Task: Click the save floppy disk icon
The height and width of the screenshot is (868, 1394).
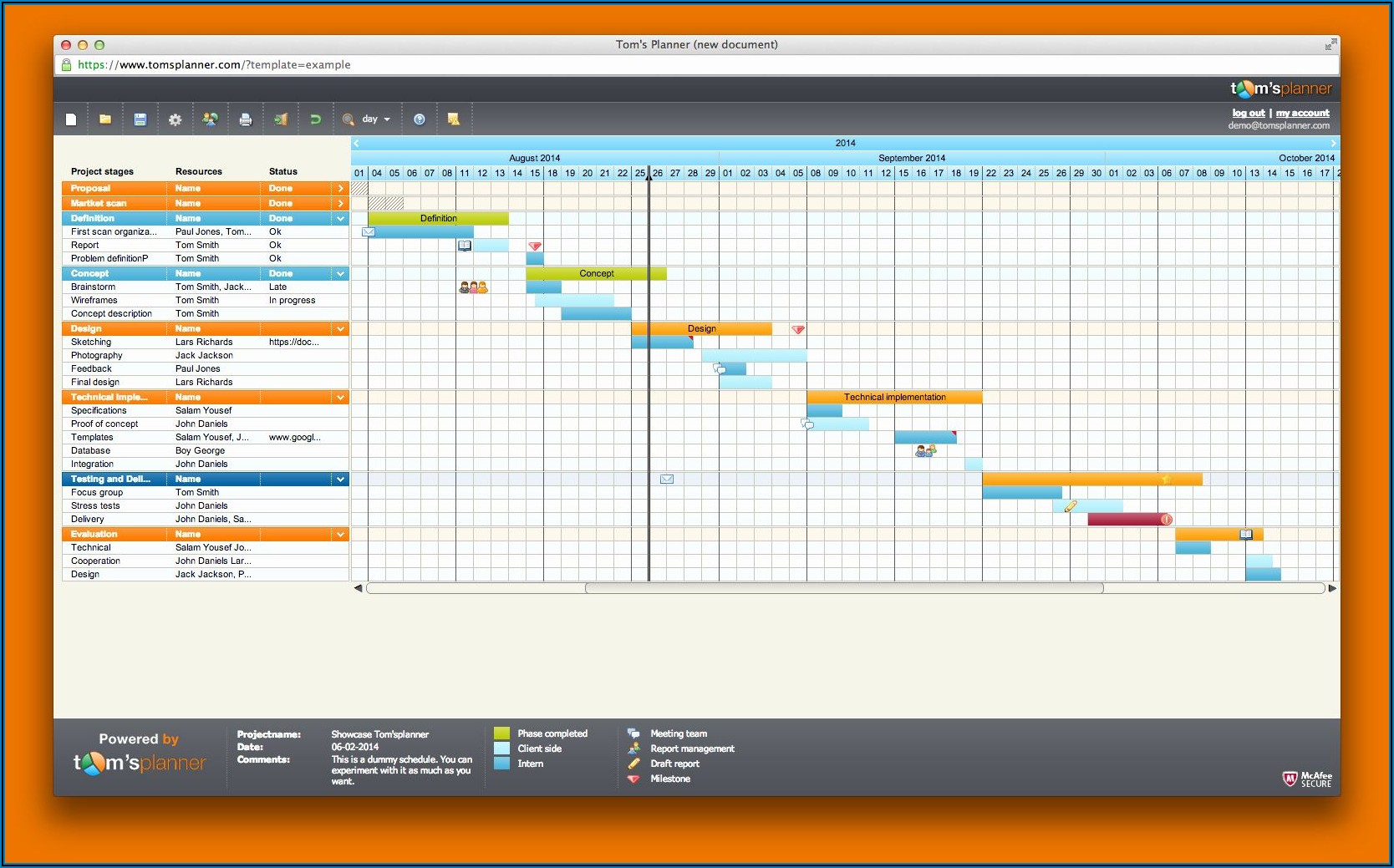Action: click(x=140, y=119)
